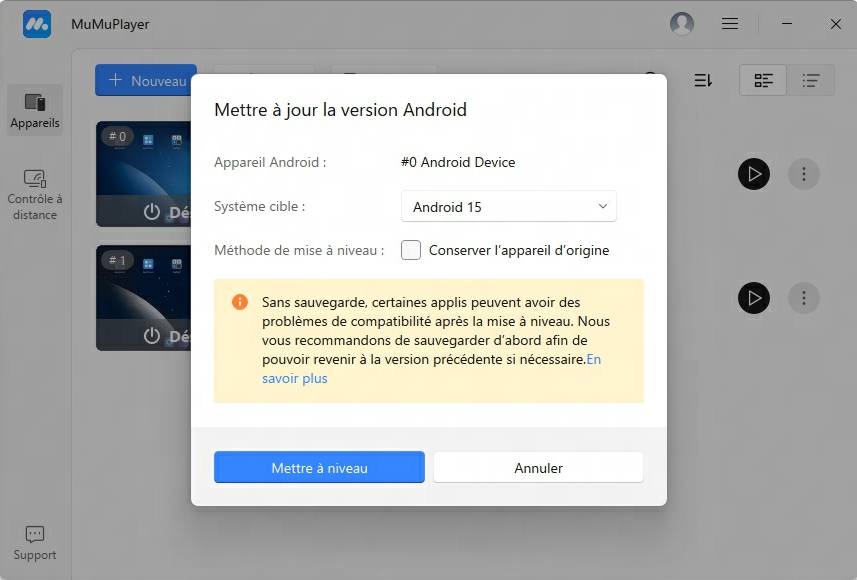Select the Appareils sidebar tab
Image resolution: width=857 pixels, height=580 pixels.
coord(34,110)
